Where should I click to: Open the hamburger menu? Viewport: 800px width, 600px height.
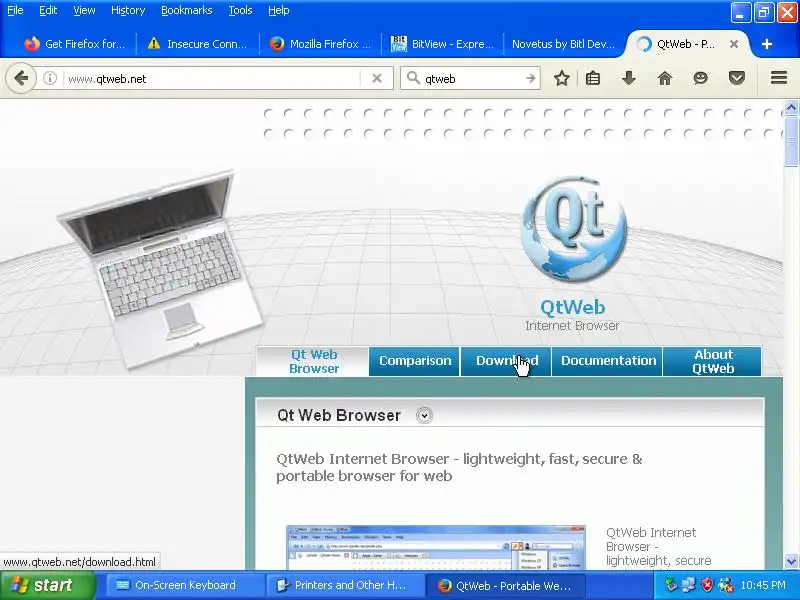pos(779,78)
